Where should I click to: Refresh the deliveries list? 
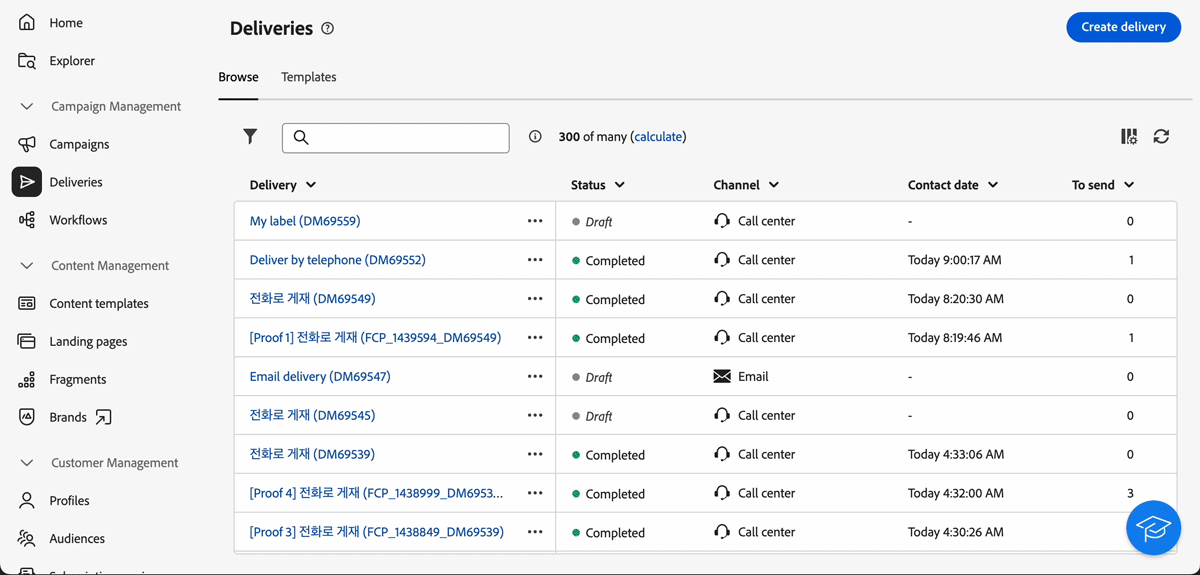(x=1161, y=137)
